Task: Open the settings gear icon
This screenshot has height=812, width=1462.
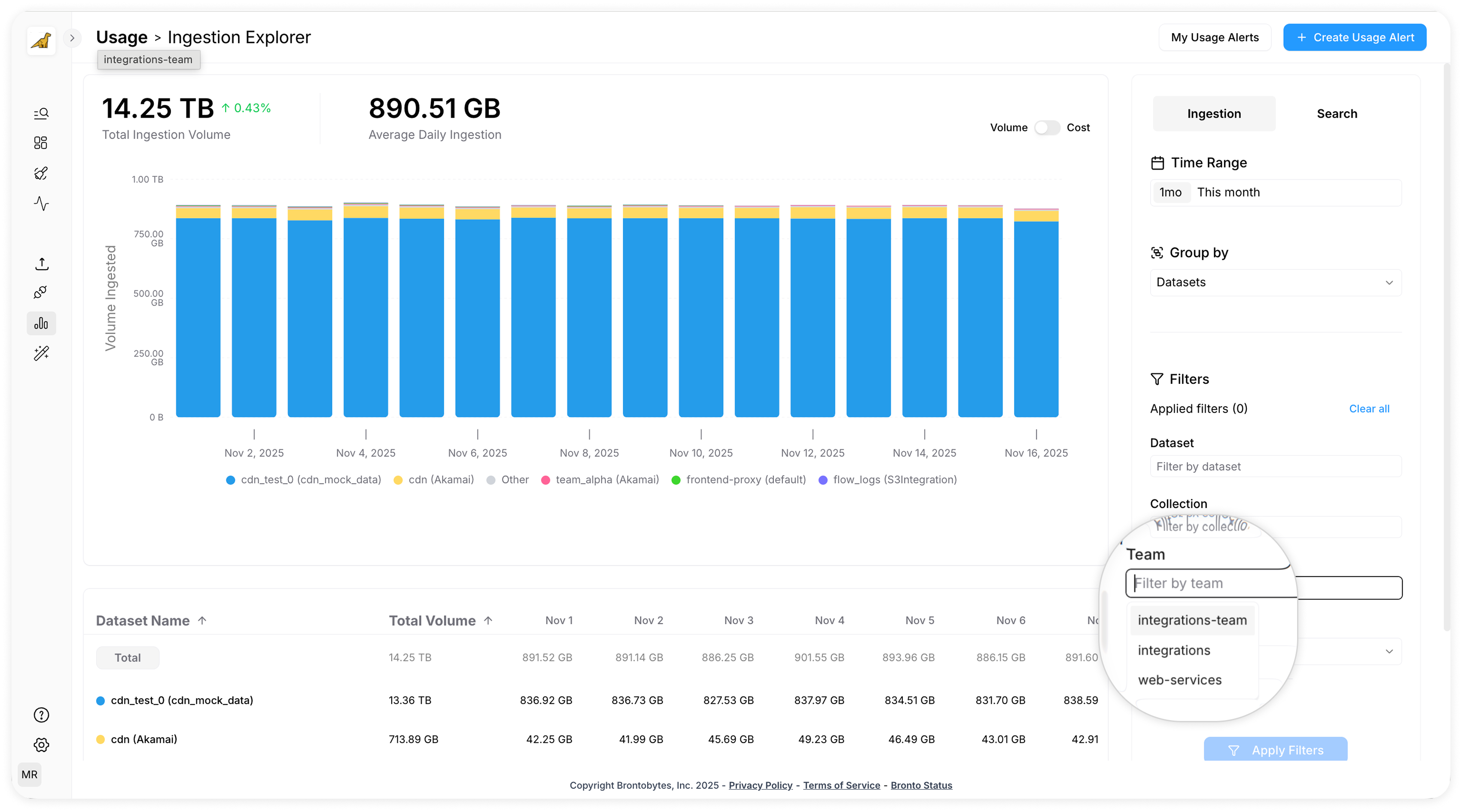Action: point(41,745)
